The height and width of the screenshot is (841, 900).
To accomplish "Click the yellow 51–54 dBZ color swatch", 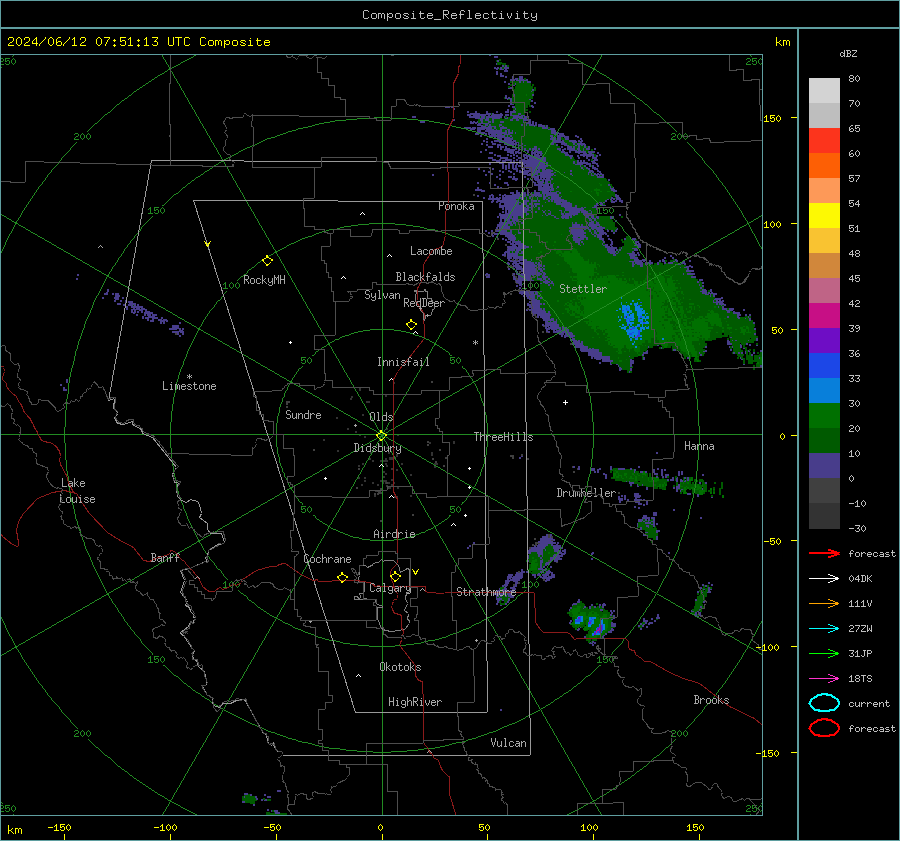I will [x=824, y=216].
